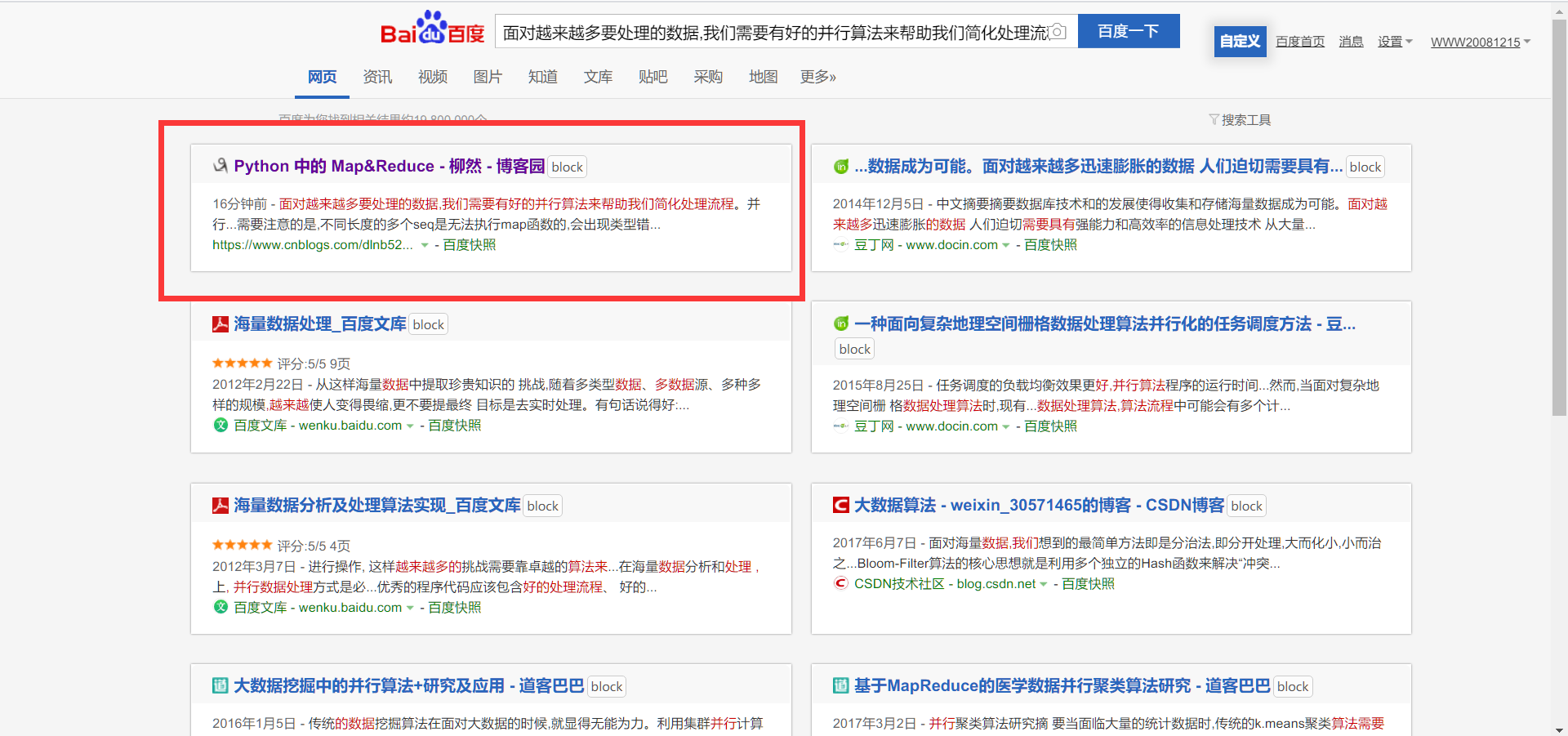Viewport: 1568px width, 736px height.
Task: Open the 大数据算法 CSDN博客 result title
Action: [x=1039, y=505]
